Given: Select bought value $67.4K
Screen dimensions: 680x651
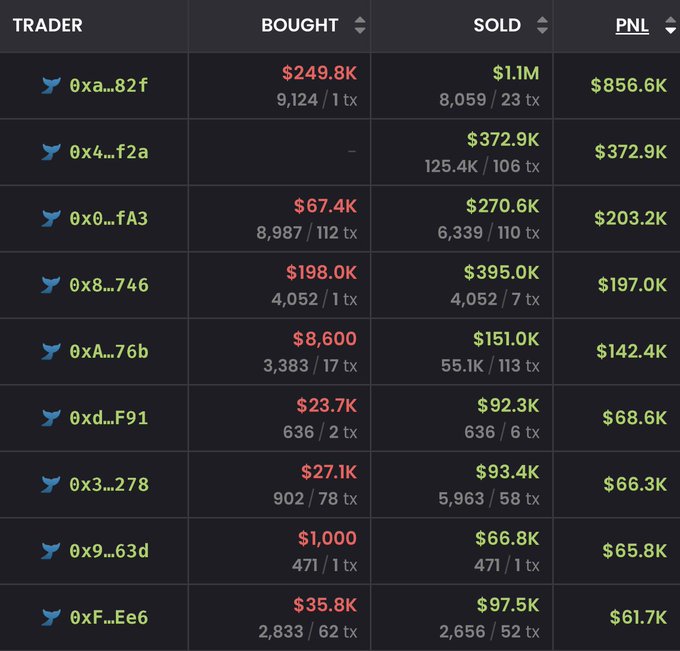Looking at the screenshot, I should 325,206.
